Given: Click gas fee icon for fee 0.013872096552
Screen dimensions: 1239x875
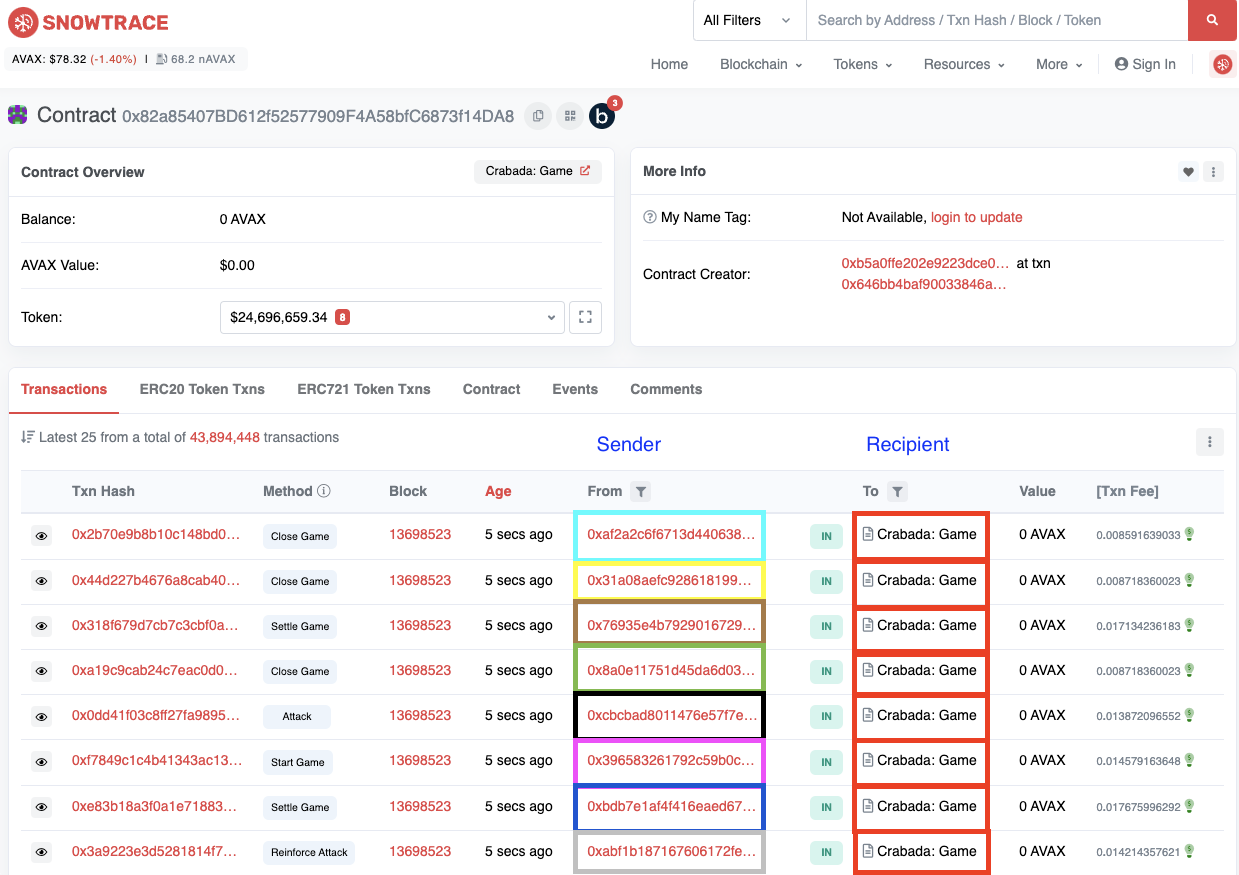Looking at the screenshot, I should tap(1190, 715).
